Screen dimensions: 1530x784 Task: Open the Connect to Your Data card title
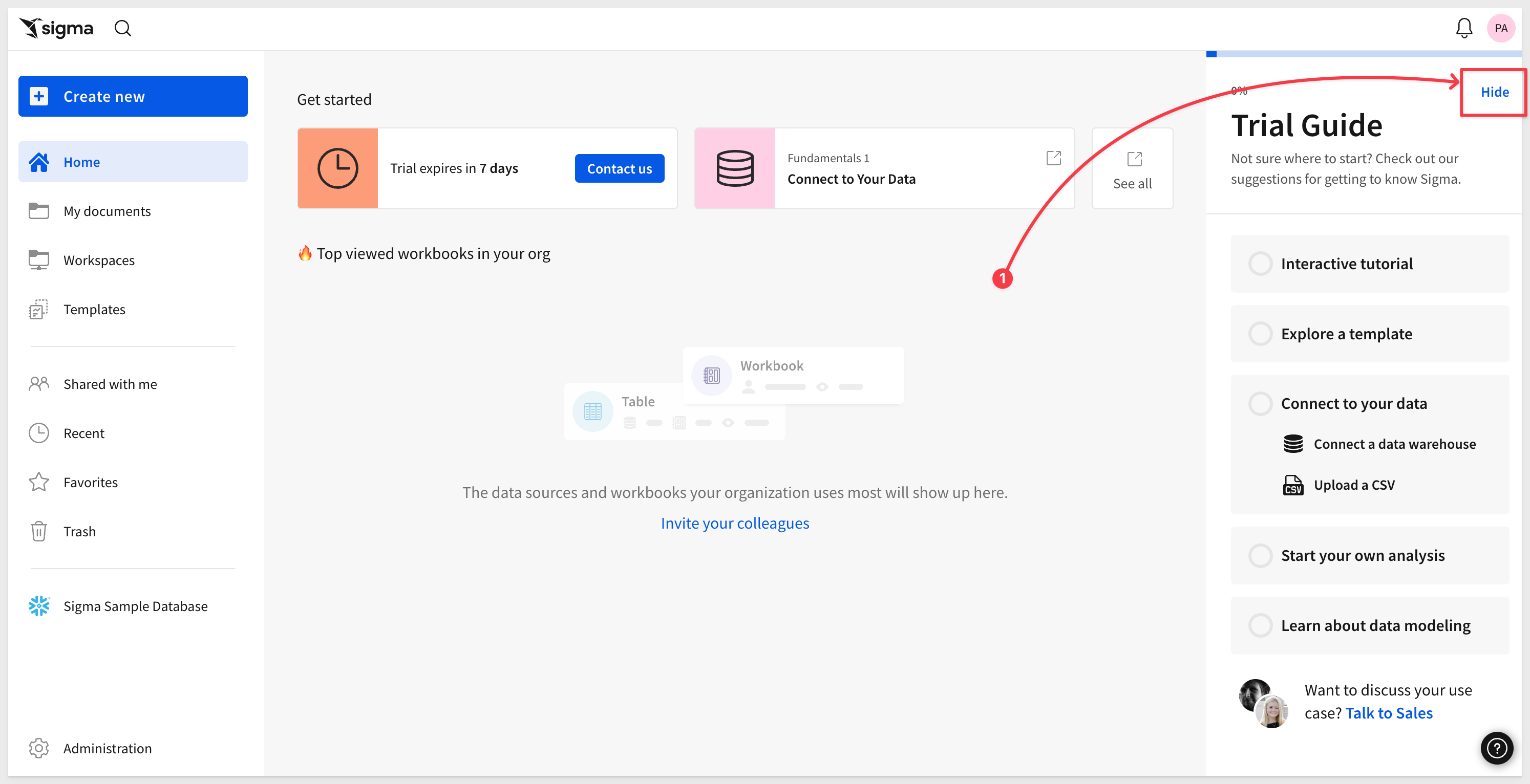pyautogui.click(x=851, y=179)
